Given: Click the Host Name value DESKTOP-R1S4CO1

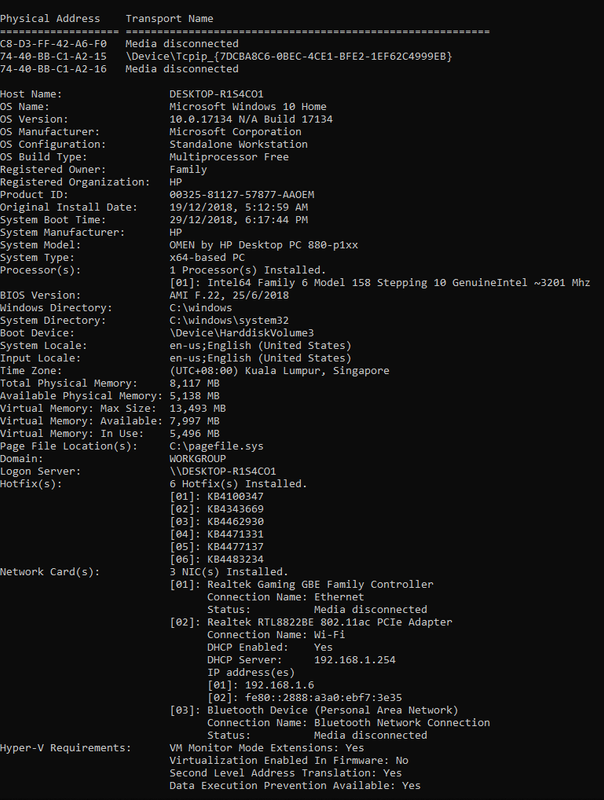Looking at the screenshot, I should (216, 94).
